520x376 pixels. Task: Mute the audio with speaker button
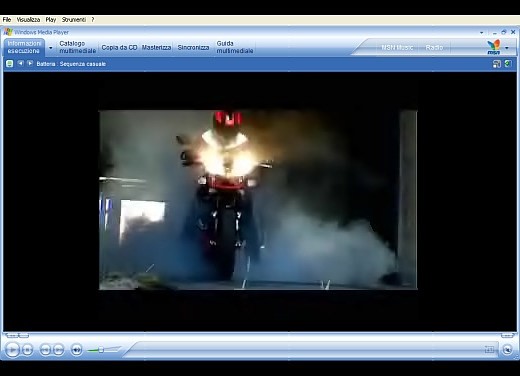tap(76, 350)
